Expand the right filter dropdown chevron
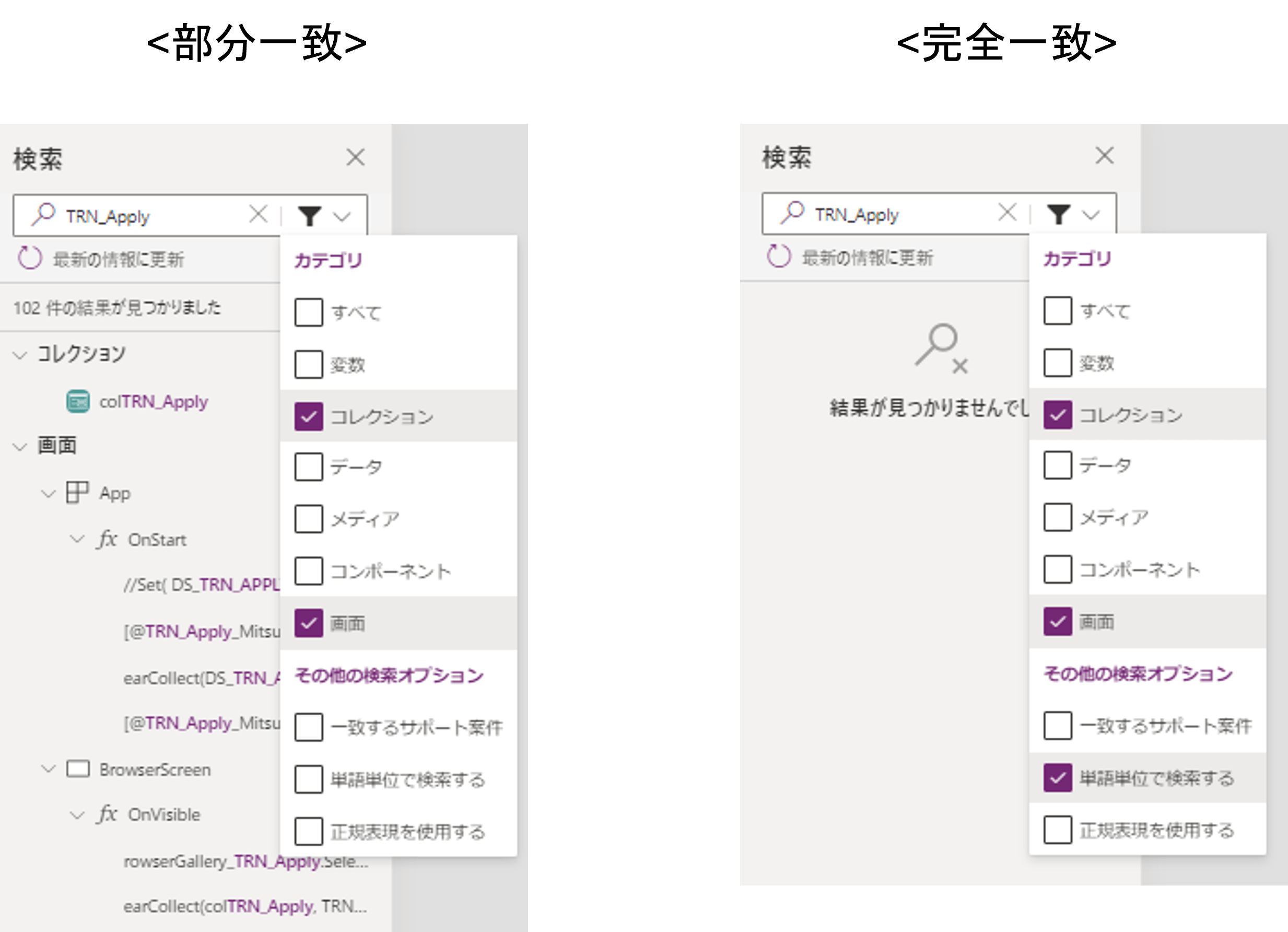Screen dimensions: 1288x932 (1091, 215)
